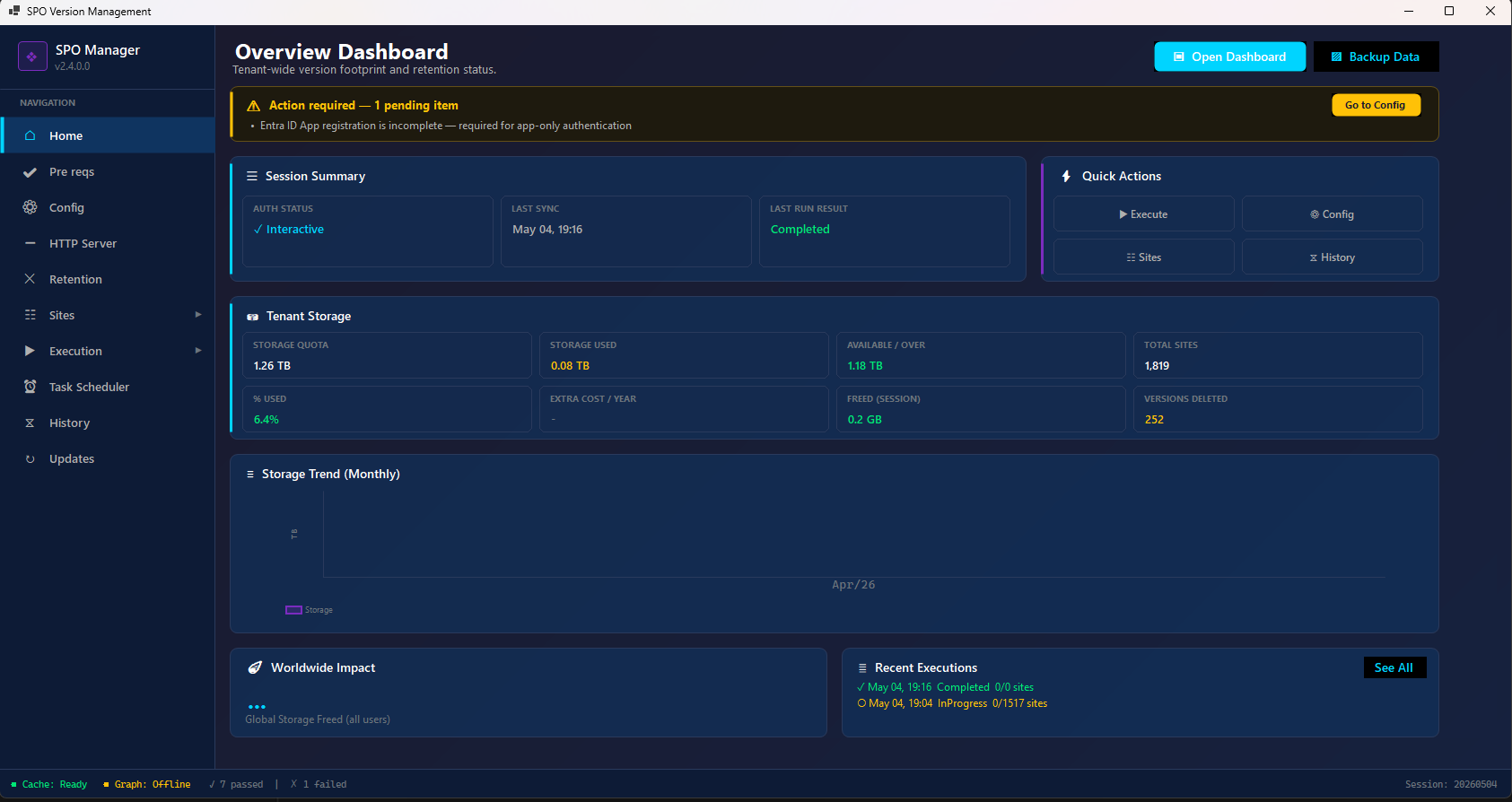Select the May 04, 19:04 InProgress execution
Image resolution: width=1512 pixels, height=802 pixels.
[x=952, y=703]
